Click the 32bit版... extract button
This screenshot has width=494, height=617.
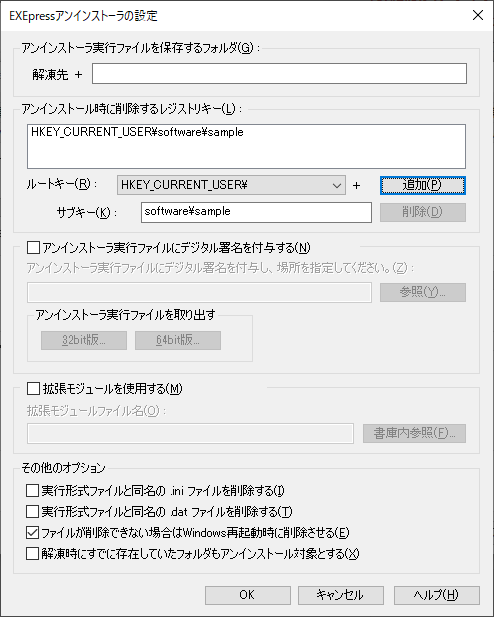[84, 340]
